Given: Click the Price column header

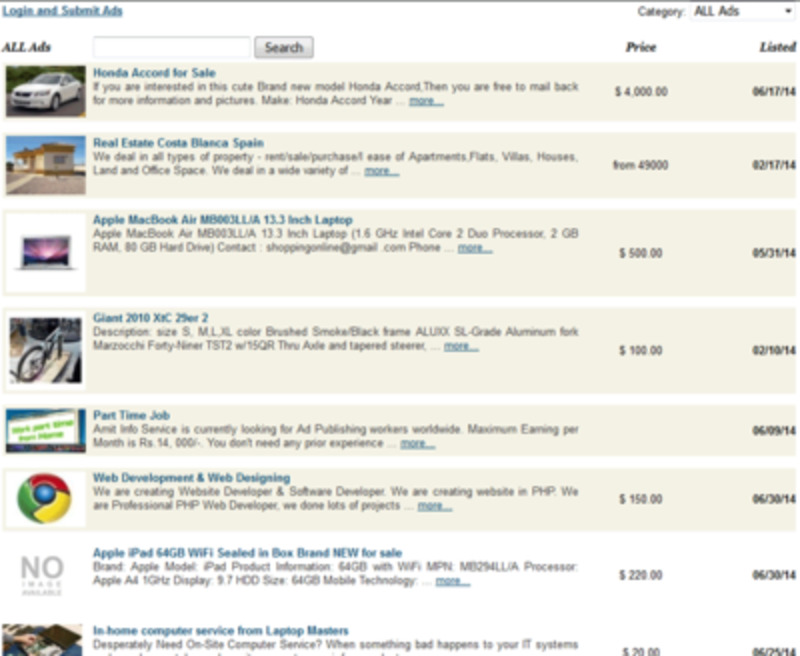Looking at the screenshot, I should [641, 47].
